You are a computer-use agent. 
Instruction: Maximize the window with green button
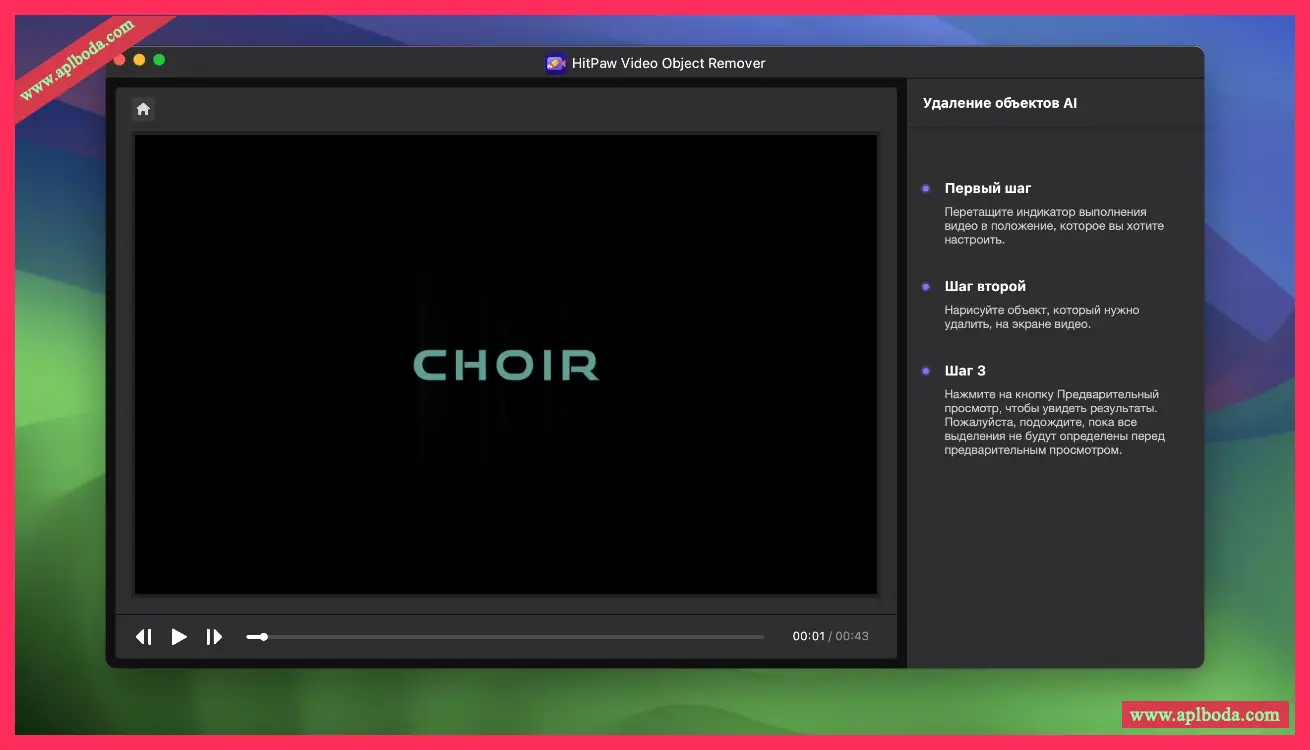[159, 60]
